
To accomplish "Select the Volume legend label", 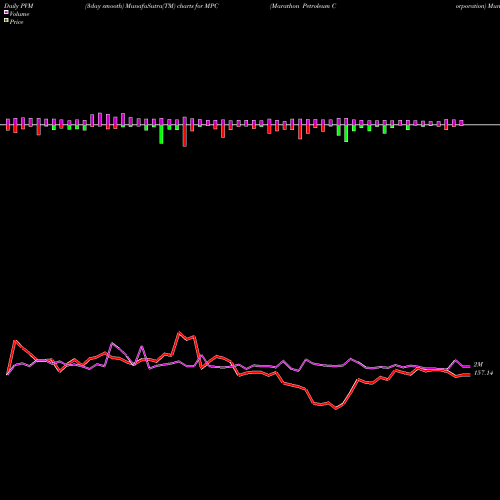I will [x=19, y=14].
